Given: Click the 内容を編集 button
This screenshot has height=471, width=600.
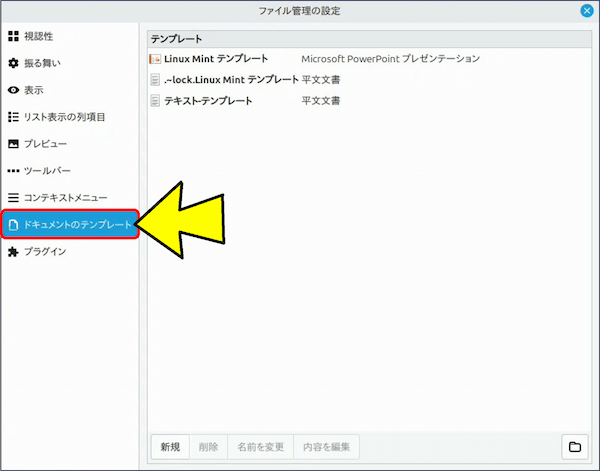Looking at the screenshot, I should pyautogui.click(x=326, y=447).
